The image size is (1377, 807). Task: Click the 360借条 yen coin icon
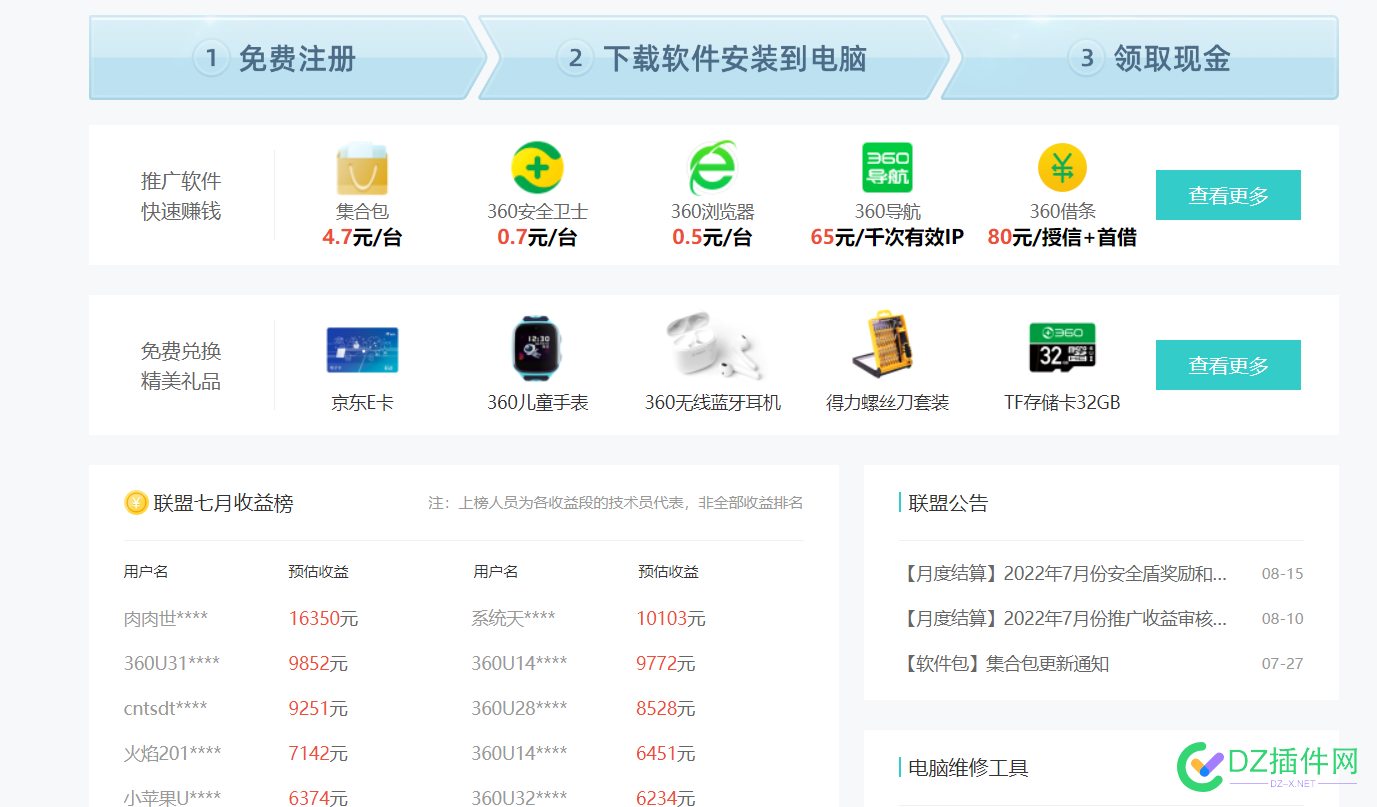click(x=1062, y=168)
